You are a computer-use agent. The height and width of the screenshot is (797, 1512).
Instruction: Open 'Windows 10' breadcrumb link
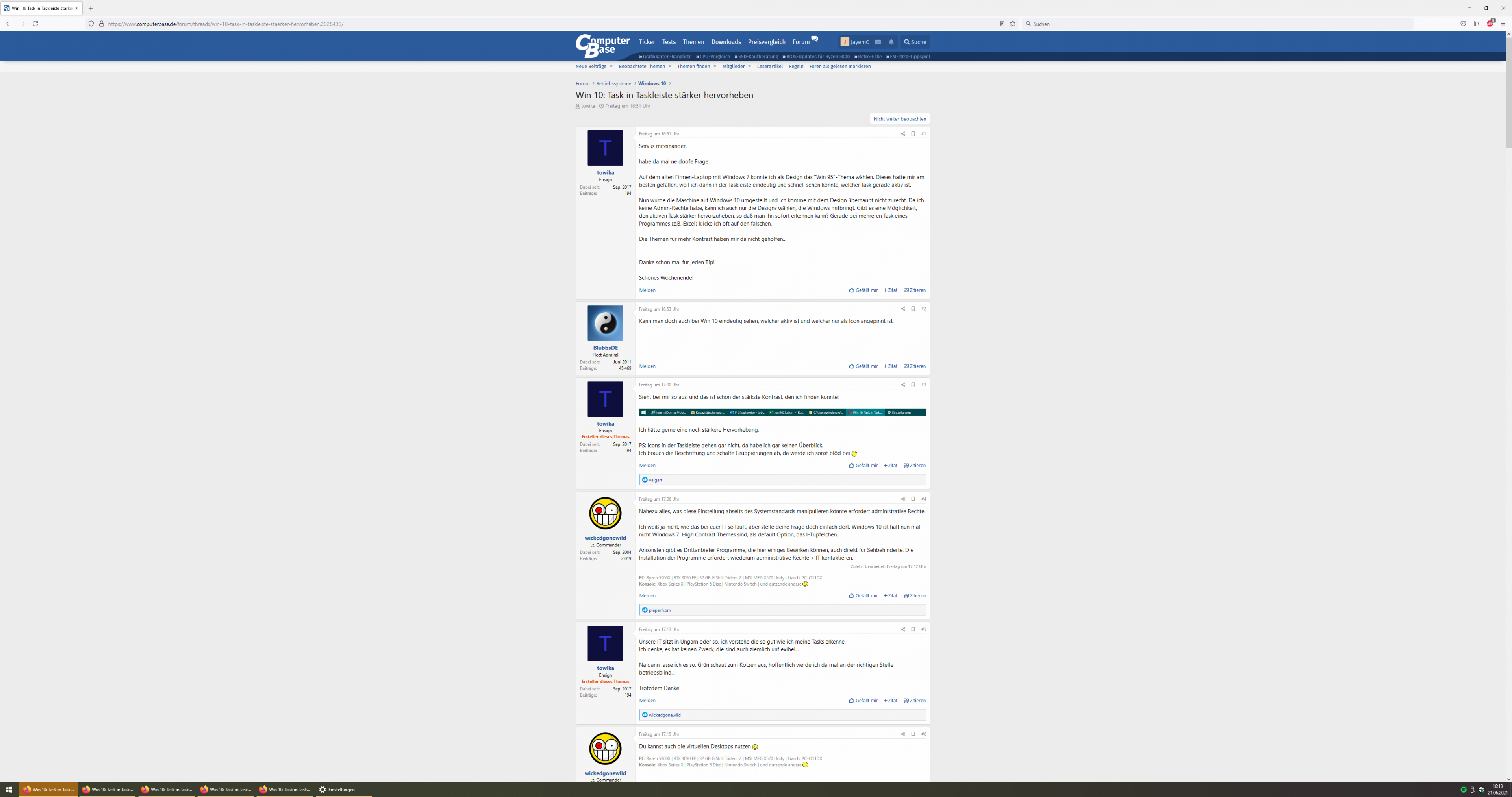click(x=652, y=83)
